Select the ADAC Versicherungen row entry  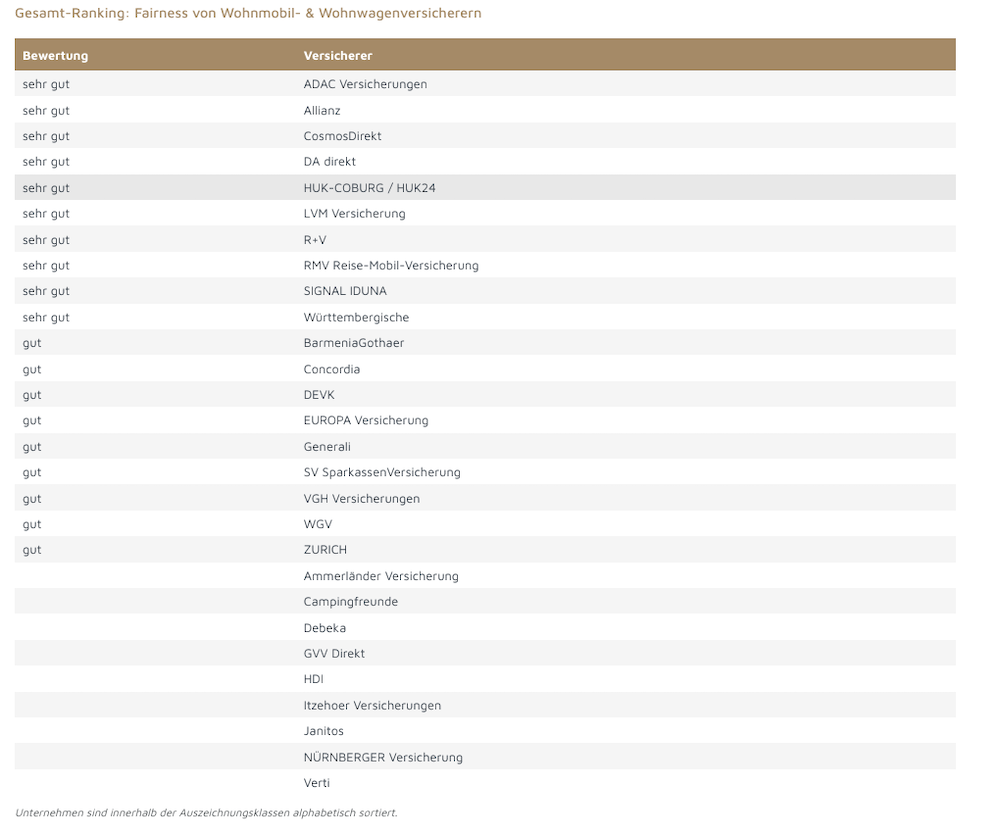click(x=365, y=84)
